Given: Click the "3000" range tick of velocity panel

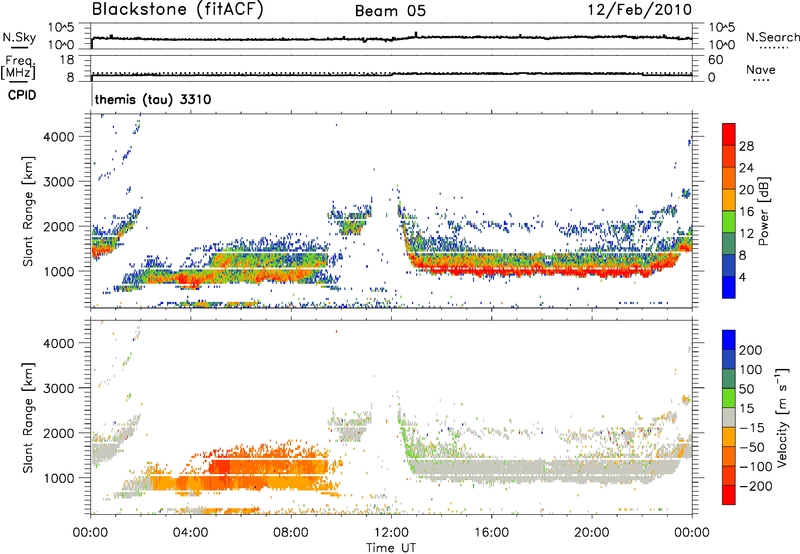Looking at the screenshot, I should click(58, 388).
